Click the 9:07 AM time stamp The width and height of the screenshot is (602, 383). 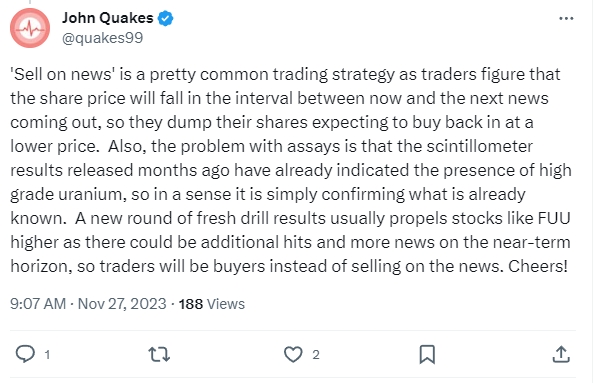(38, 304)
